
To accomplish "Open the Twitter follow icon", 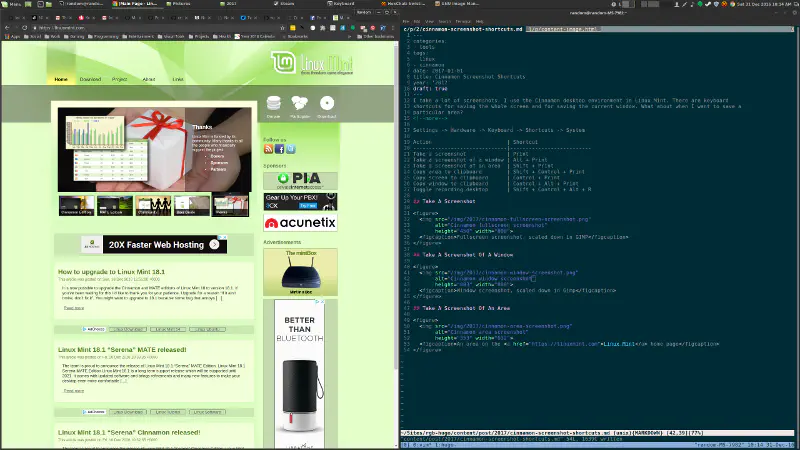I will (x=290, y=149).
